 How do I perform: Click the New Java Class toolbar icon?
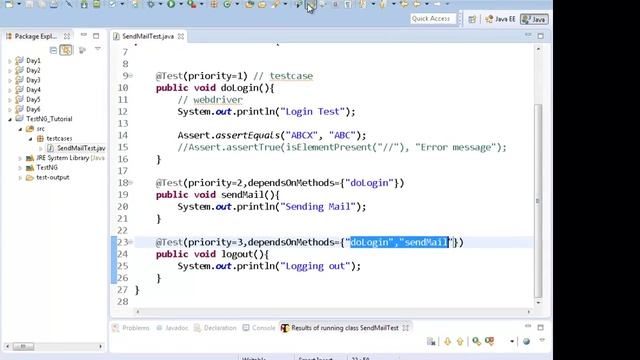click(x=227, y=4)
